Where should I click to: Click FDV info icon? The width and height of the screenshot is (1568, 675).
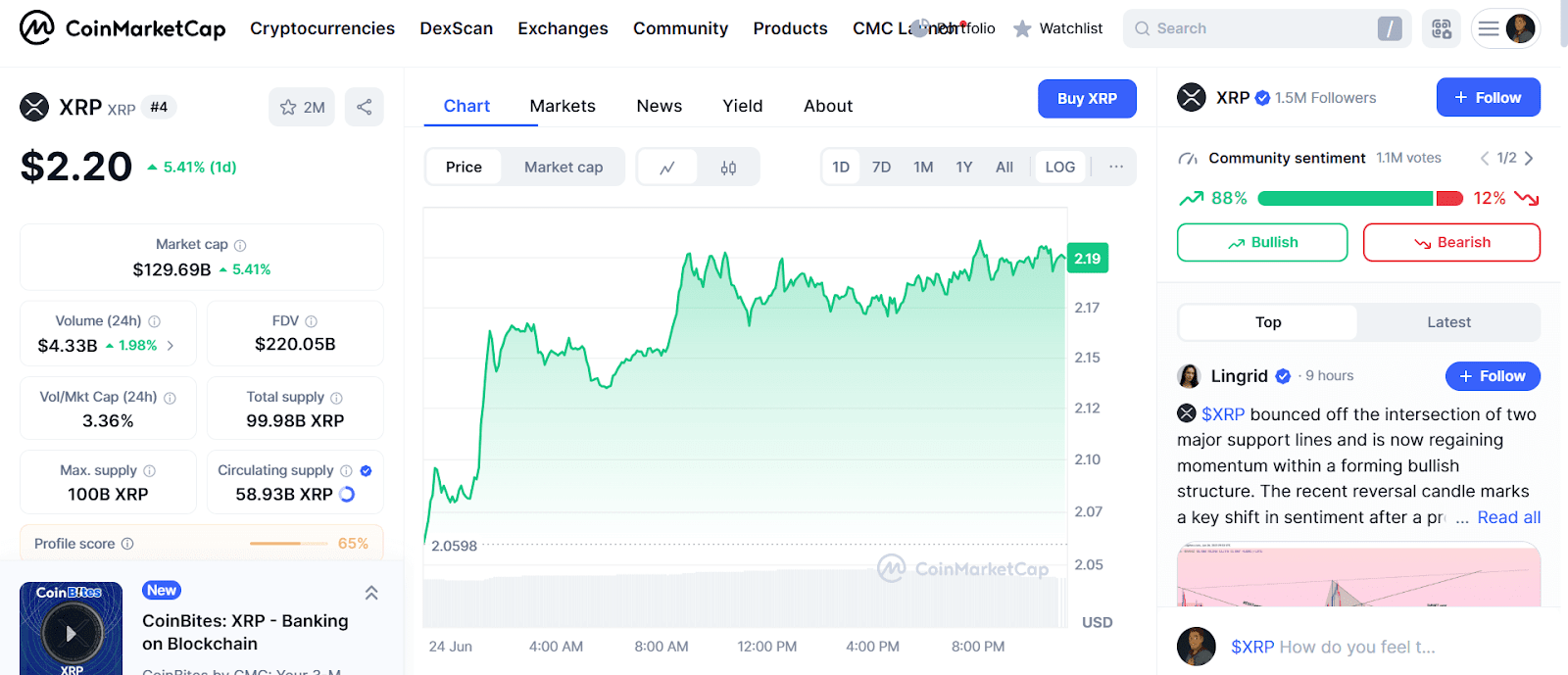tap(312, 321)
